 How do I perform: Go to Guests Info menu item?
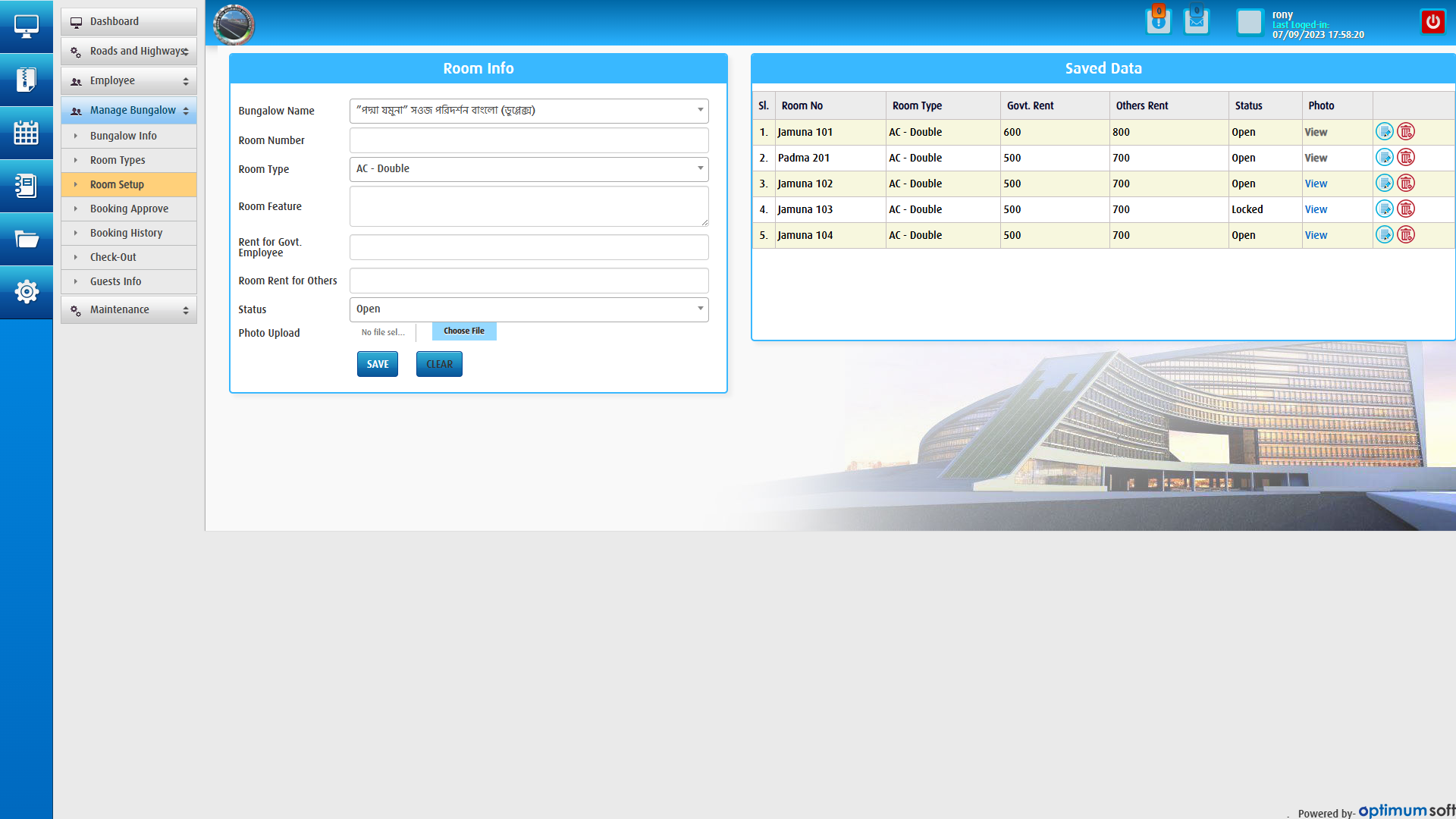pyautogui.click(x=115, y=281)
